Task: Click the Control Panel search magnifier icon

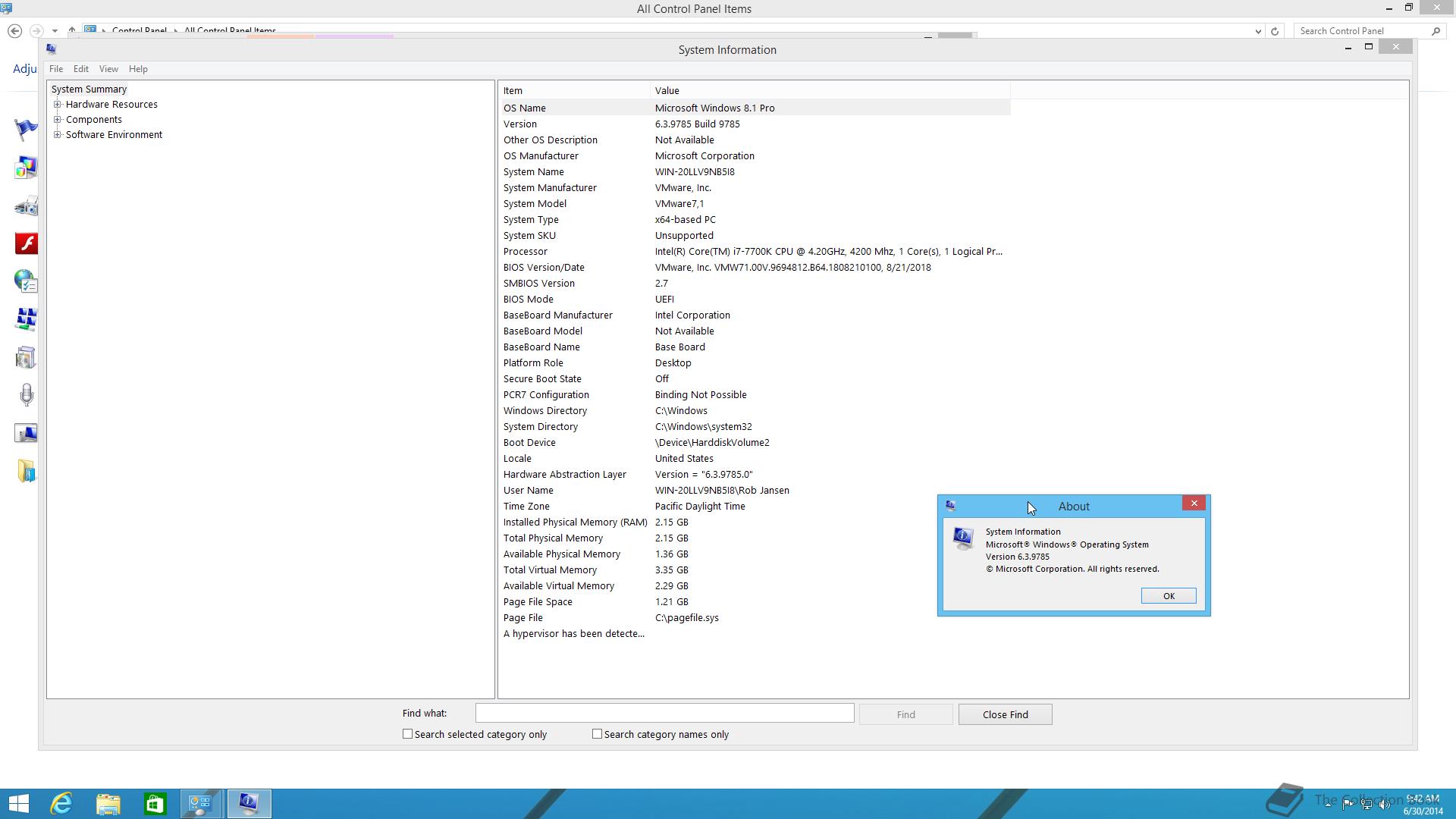Action: click(1436, 31)
